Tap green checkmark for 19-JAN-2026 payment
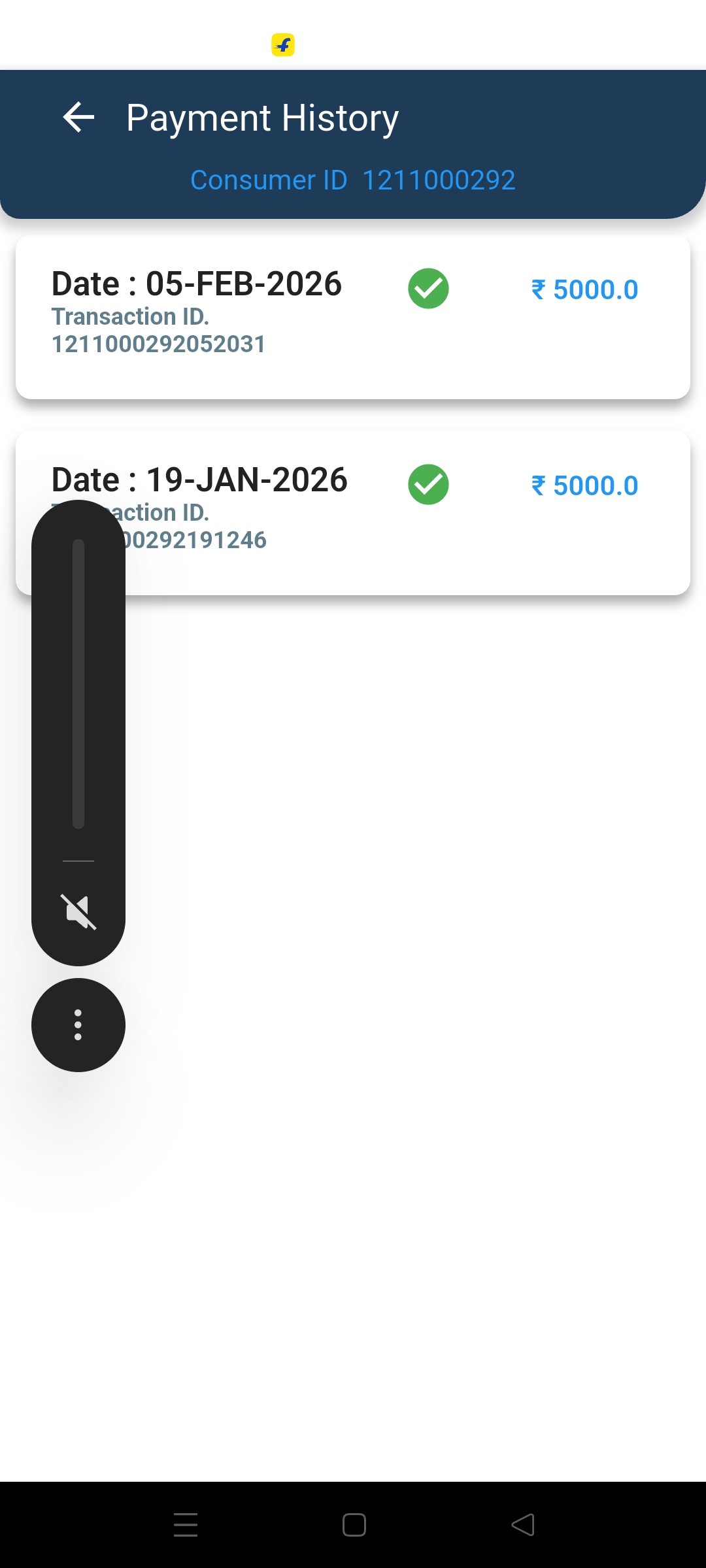Viewport: 706px width, 1568px height. pos(428,484)
